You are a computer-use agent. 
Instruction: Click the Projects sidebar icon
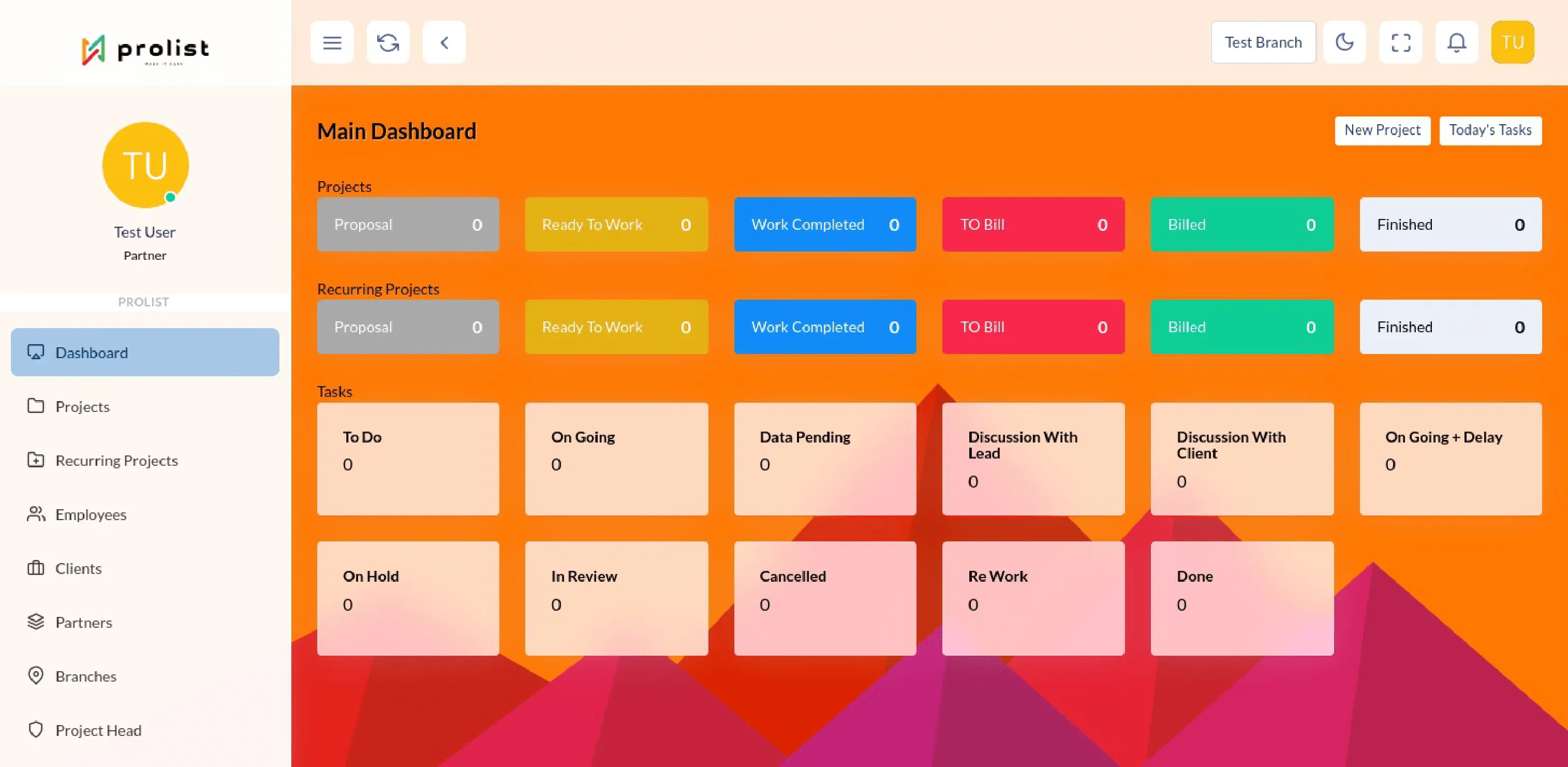click(35, 405)
